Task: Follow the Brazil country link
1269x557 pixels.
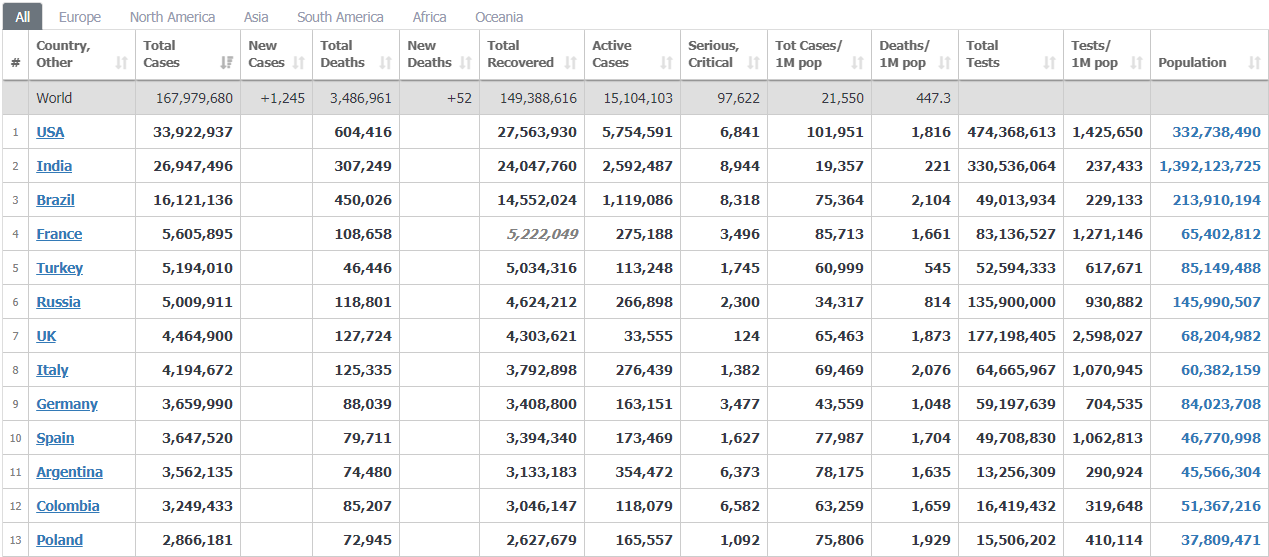Action: point(56,200)
